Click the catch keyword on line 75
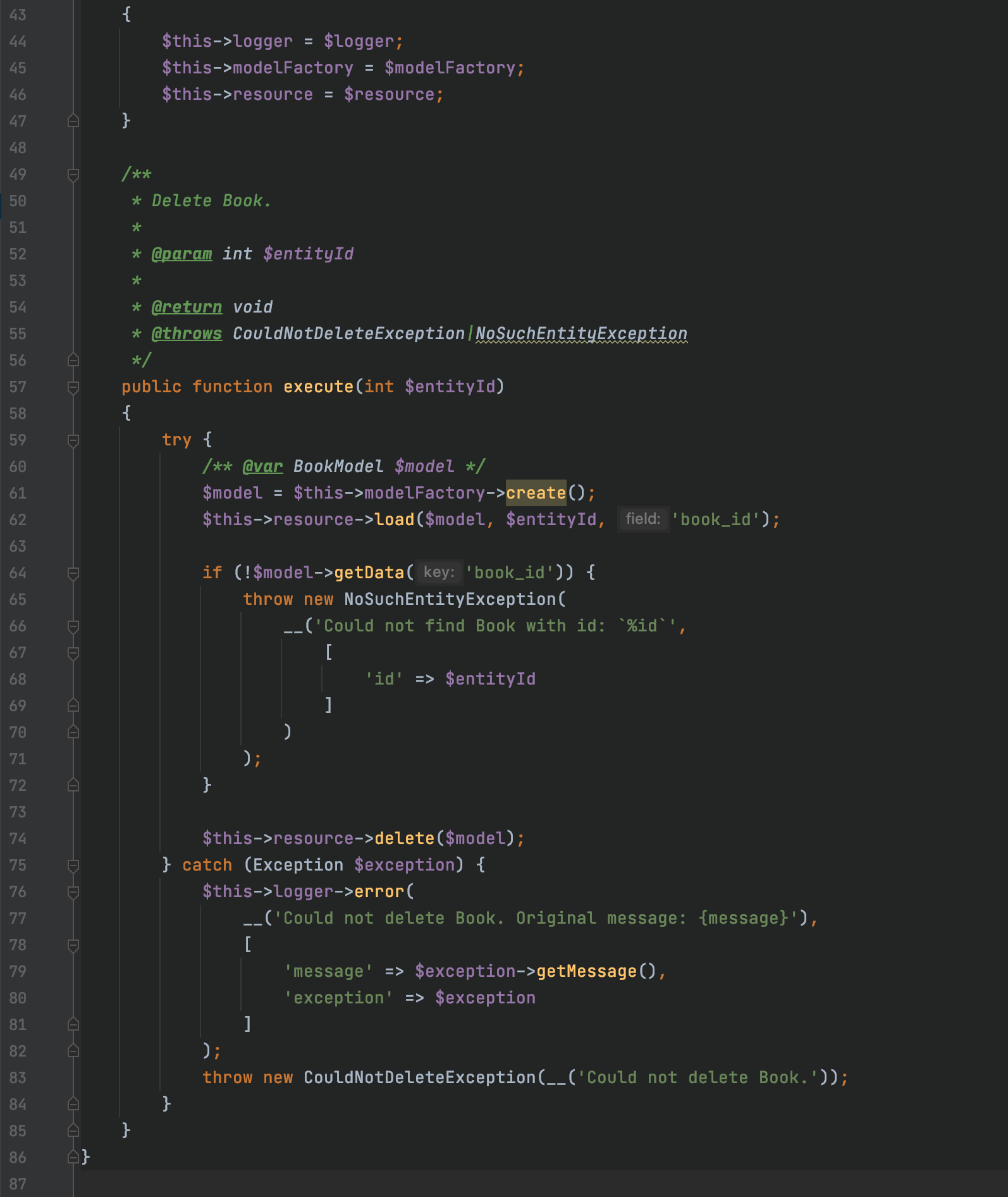Viewport: 1008px width, 1197px height. (207, 865)
